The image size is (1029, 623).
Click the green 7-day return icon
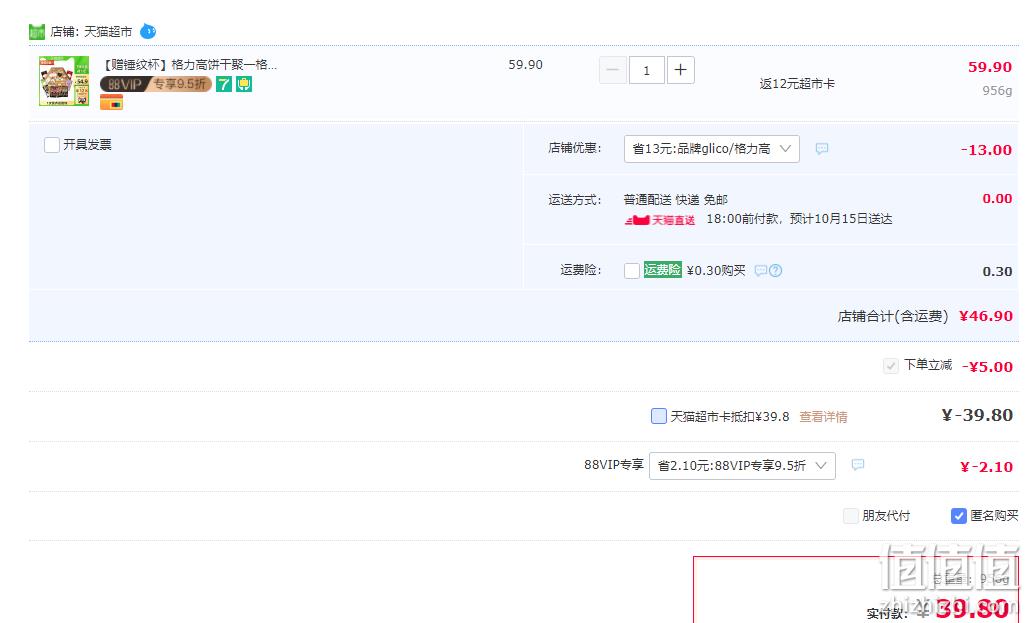[x=224, y=84]
